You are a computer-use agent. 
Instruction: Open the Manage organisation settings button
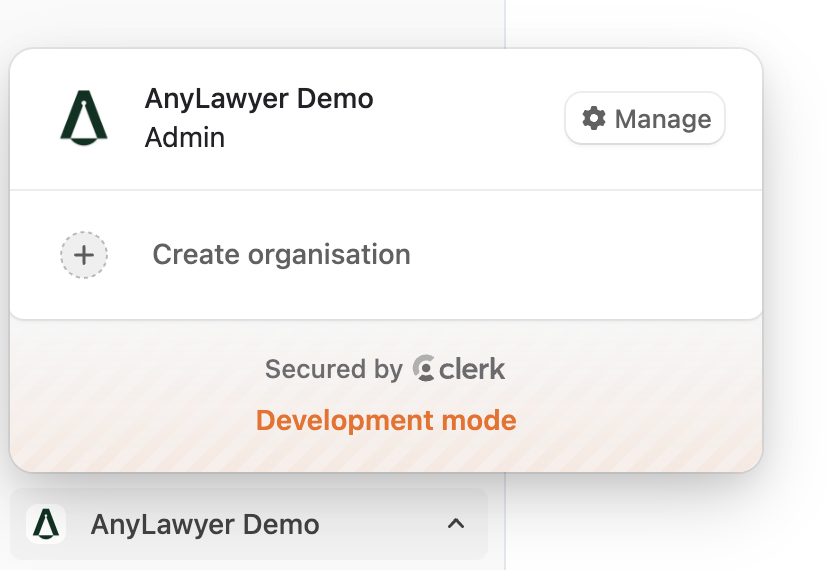(x=645, y=119)
